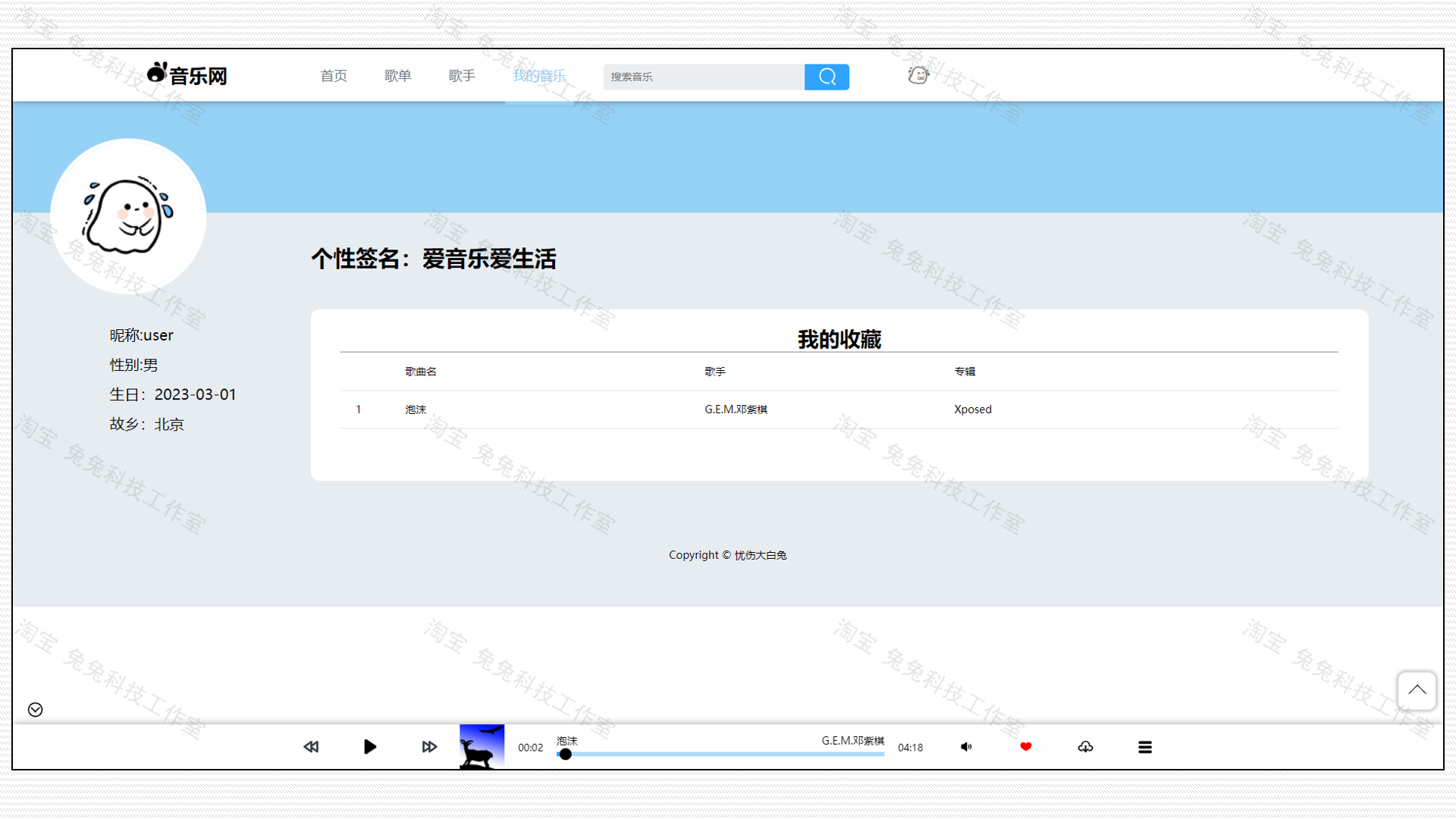1456x819 pixels.
Task: Open the user avatar icon beside search
Action: [918, 75]
